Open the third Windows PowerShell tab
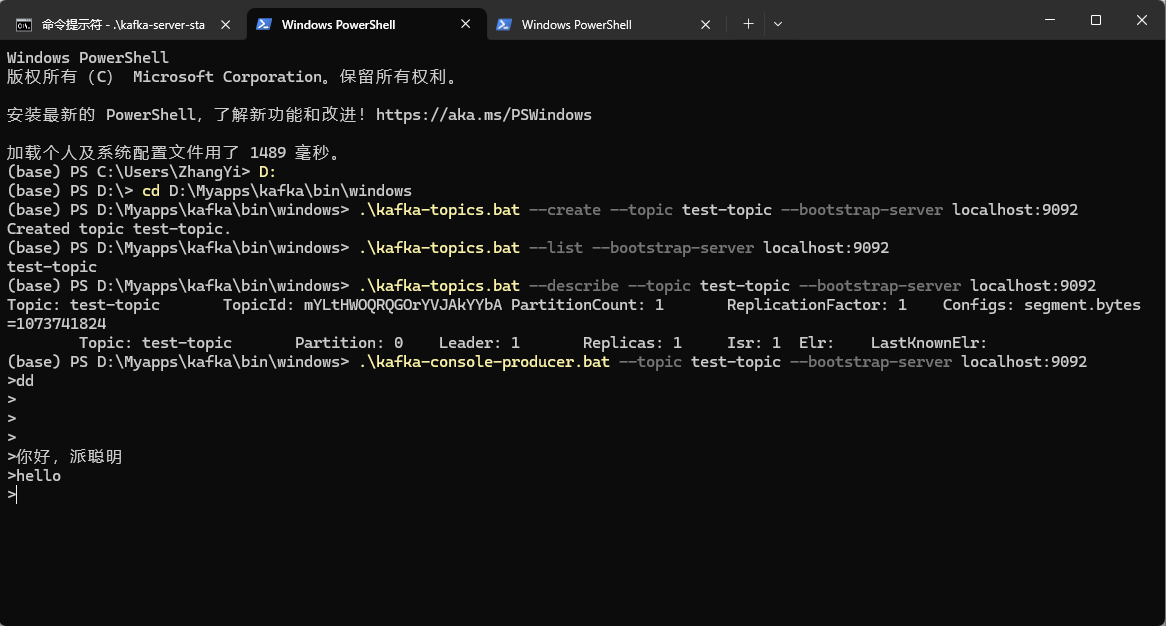This screenshot has height=626, width=1166. pos(606,25)
